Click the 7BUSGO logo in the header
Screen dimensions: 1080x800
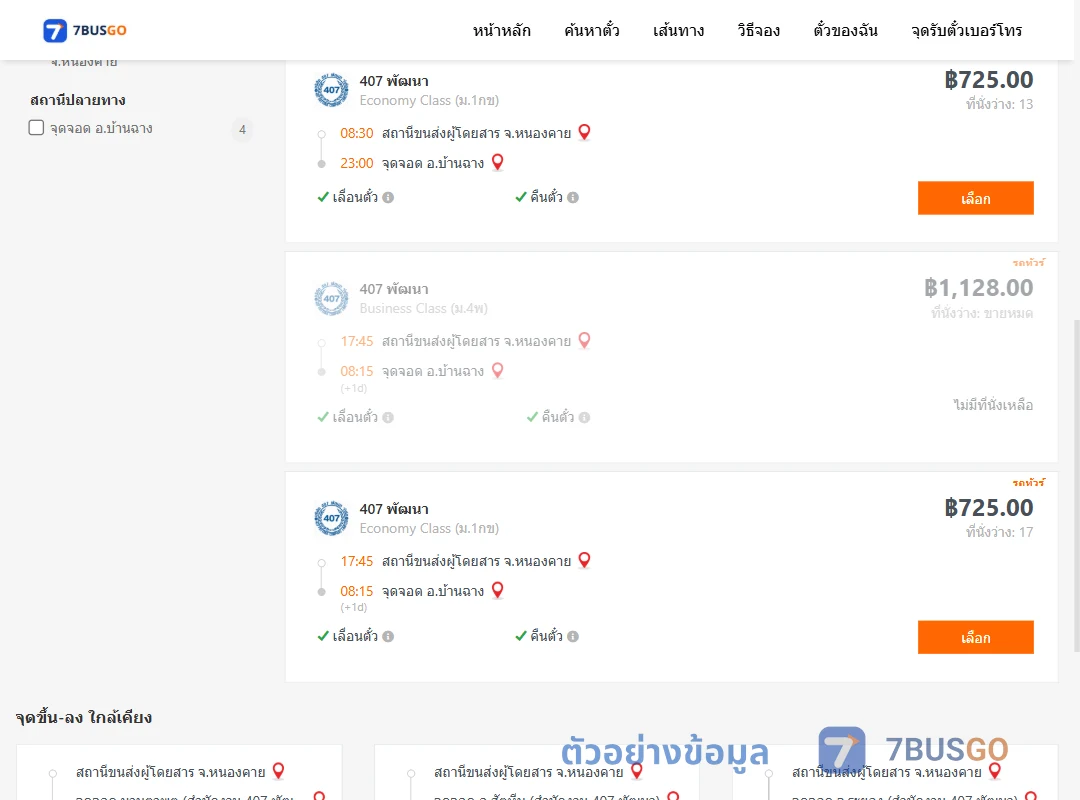point(85,30)
